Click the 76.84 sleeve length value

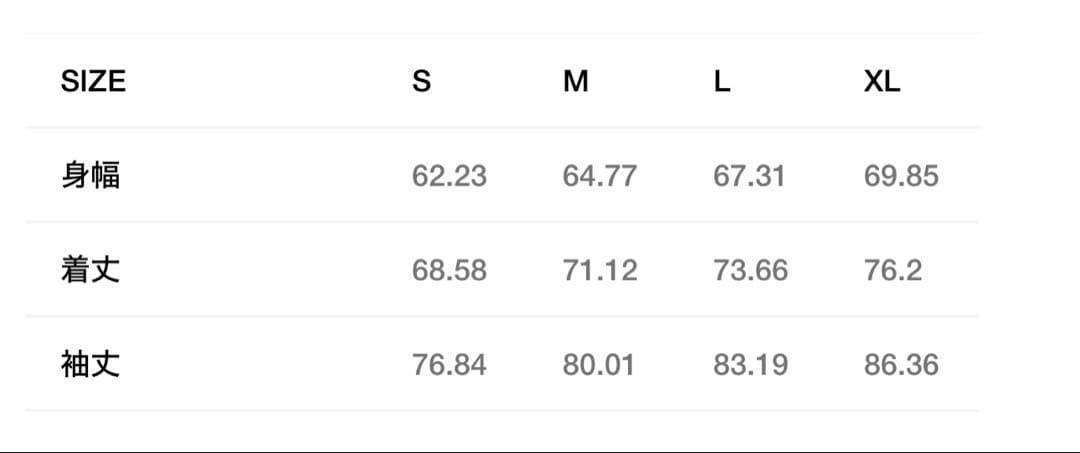pos(449,365)
